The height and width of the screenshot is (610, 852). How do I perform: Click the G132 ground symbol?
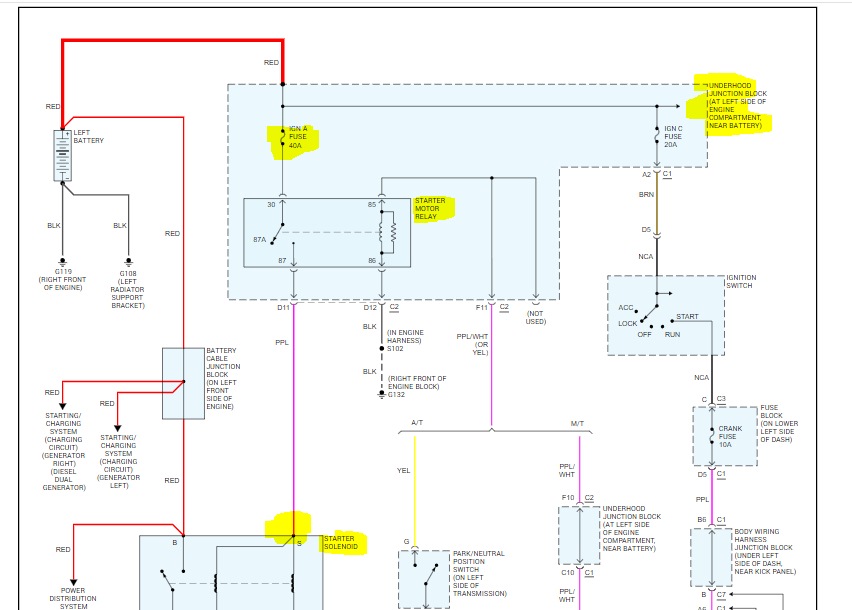[381, 394]
